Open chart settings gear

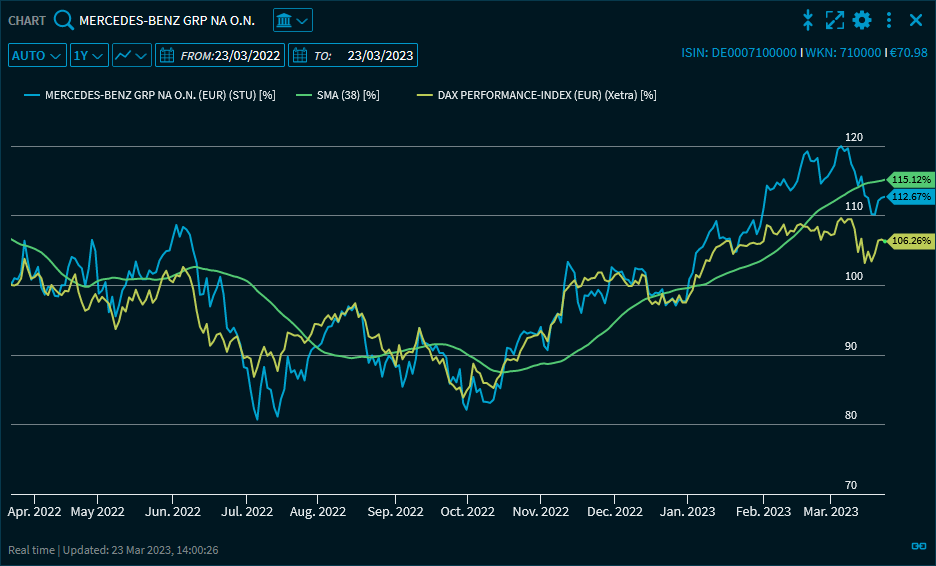[862, 20]
